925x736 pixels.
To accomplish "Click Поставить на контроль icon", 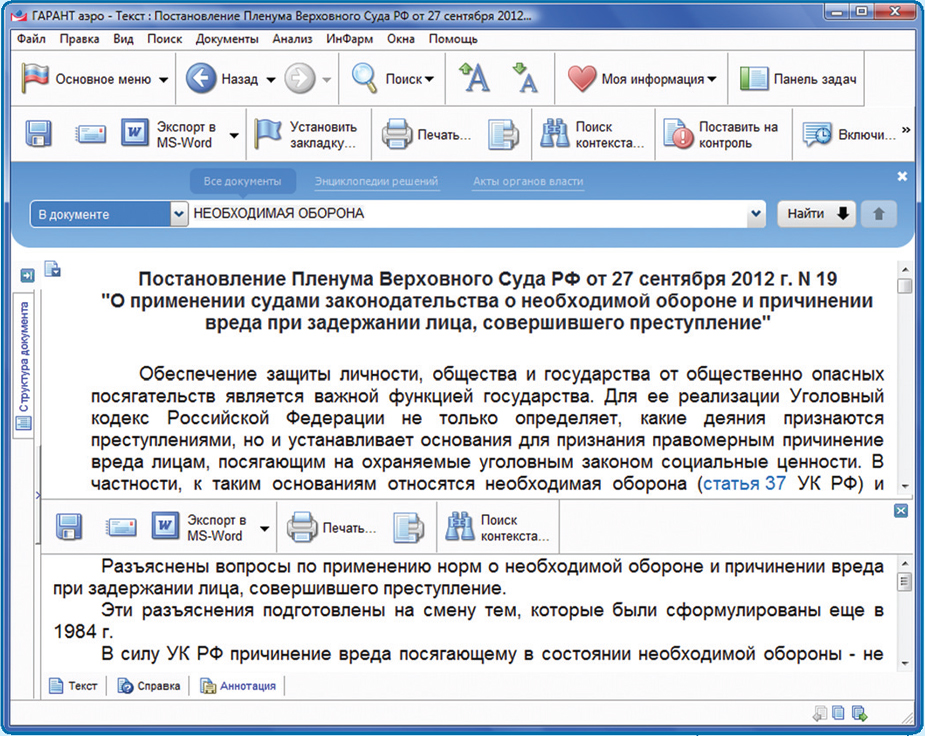I will pyautogui.click(x=679, y=134).
